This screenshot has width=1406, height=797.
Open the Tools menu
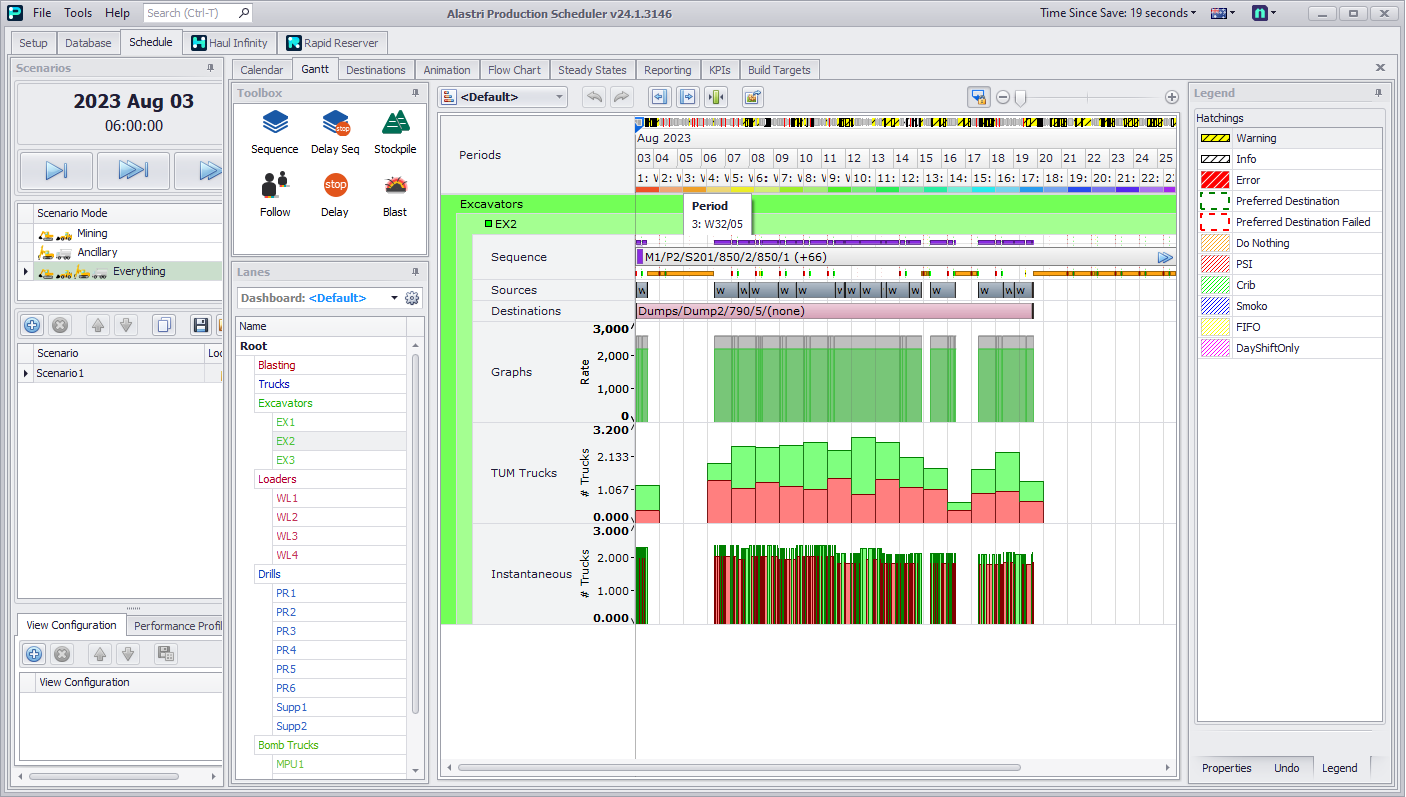pyautogui.click(x=78, y=13)
